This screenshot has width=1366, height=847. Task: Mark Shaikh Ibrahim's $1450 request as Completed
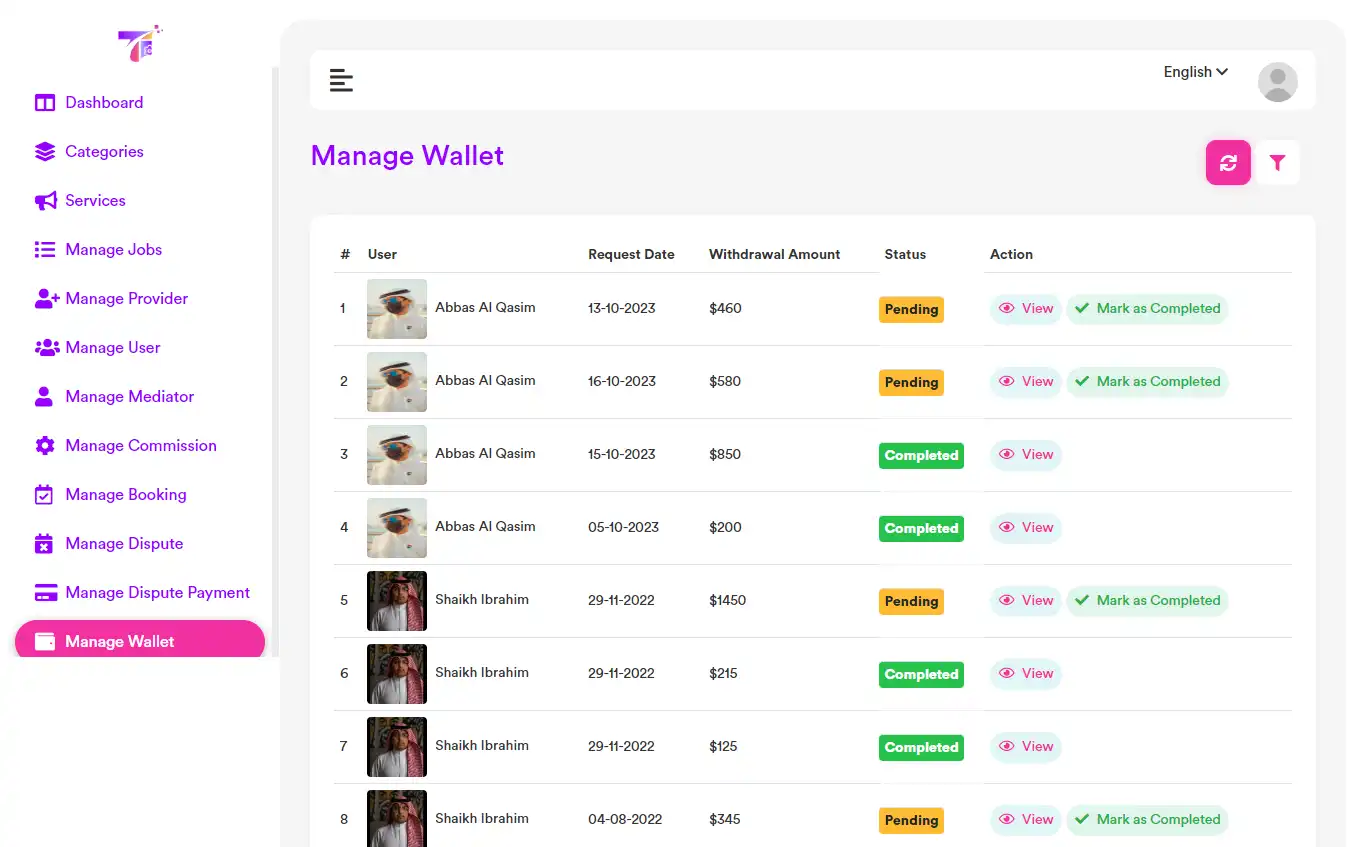tap(1147, 601)
